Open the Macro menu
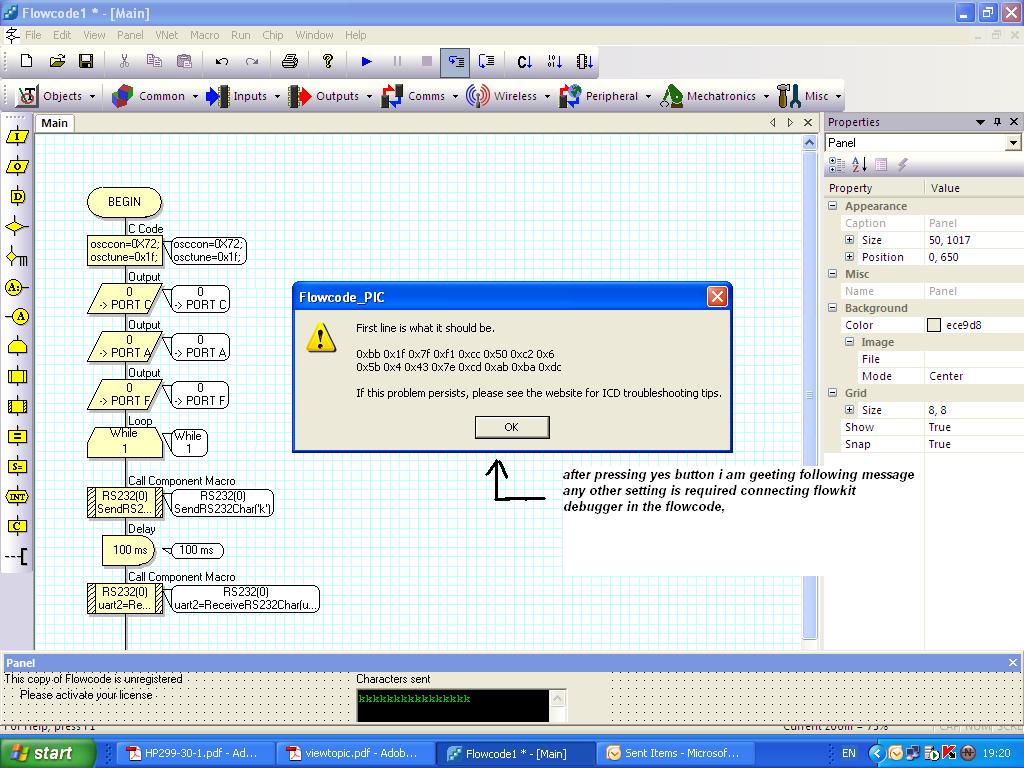The image size is (1024, 768). [x=204, y=35]
